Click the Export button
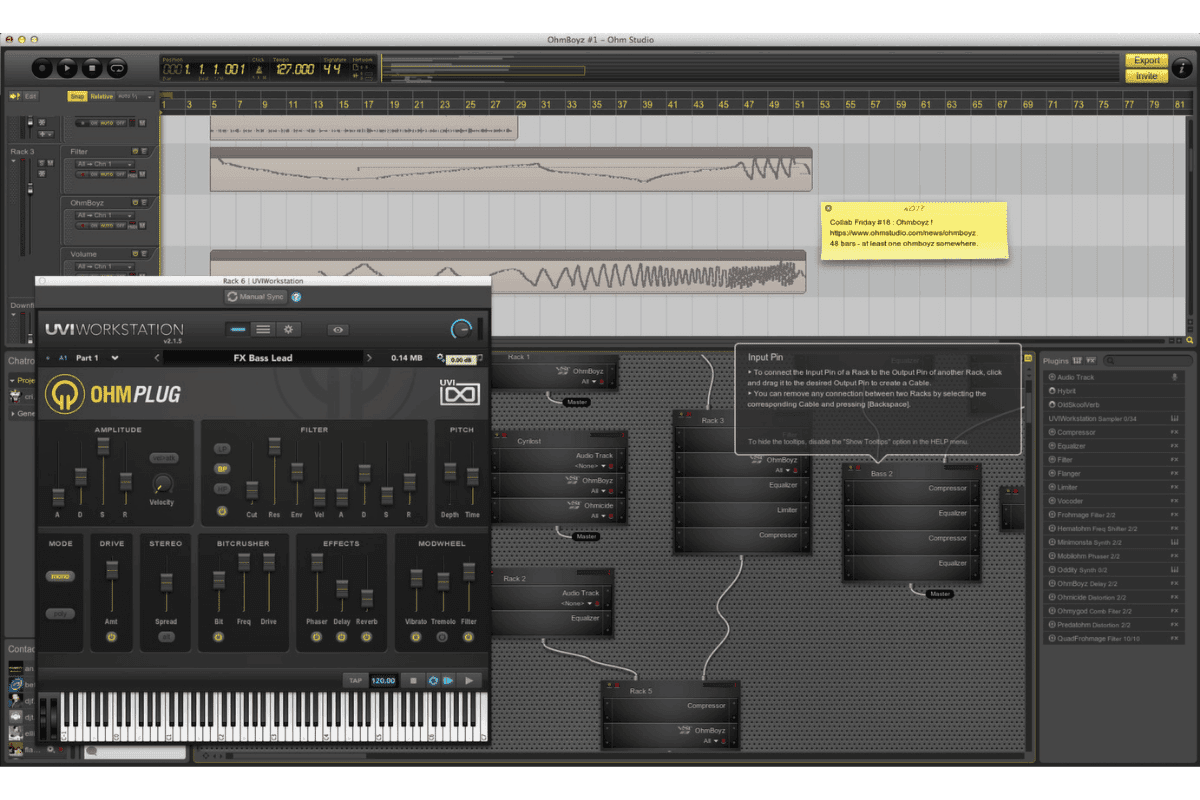This screenshot has height=800, width=1200. 1146,61
